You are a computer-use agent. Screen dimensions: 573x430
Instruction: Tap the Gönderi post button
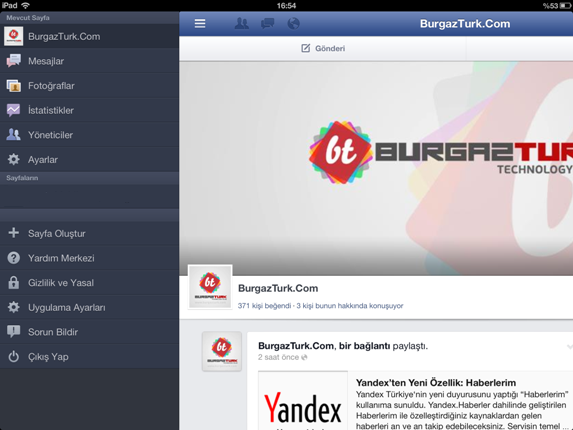[323, 48]
